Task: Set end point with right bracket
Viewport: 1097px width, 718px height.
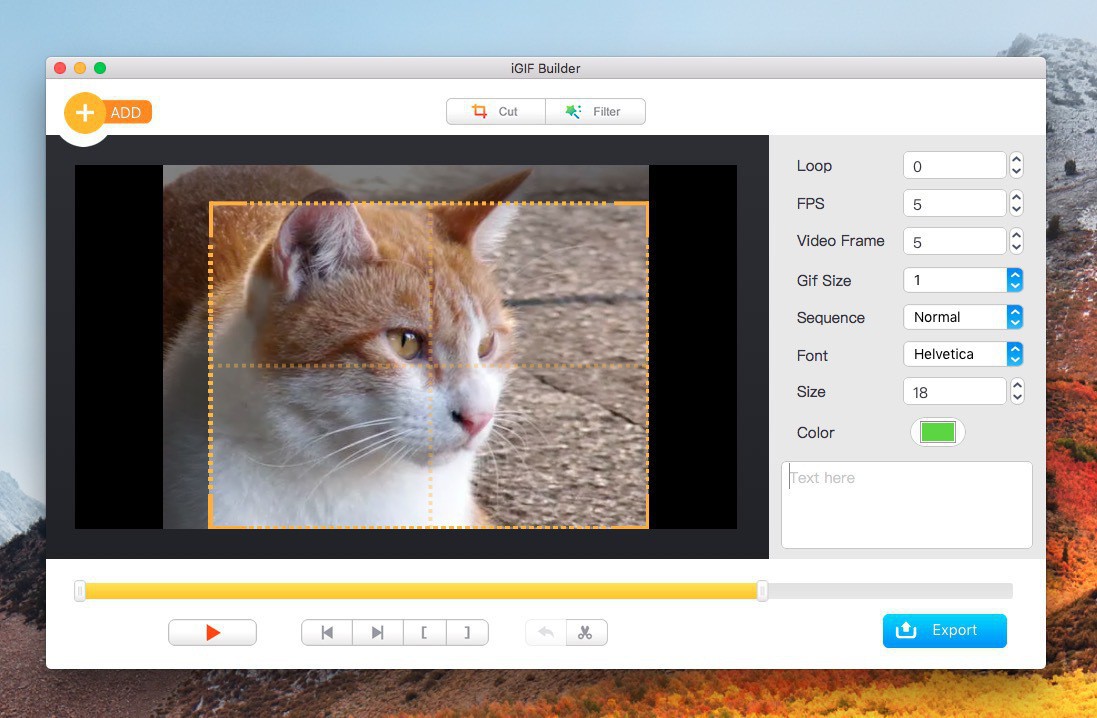Action: [465, 632]
